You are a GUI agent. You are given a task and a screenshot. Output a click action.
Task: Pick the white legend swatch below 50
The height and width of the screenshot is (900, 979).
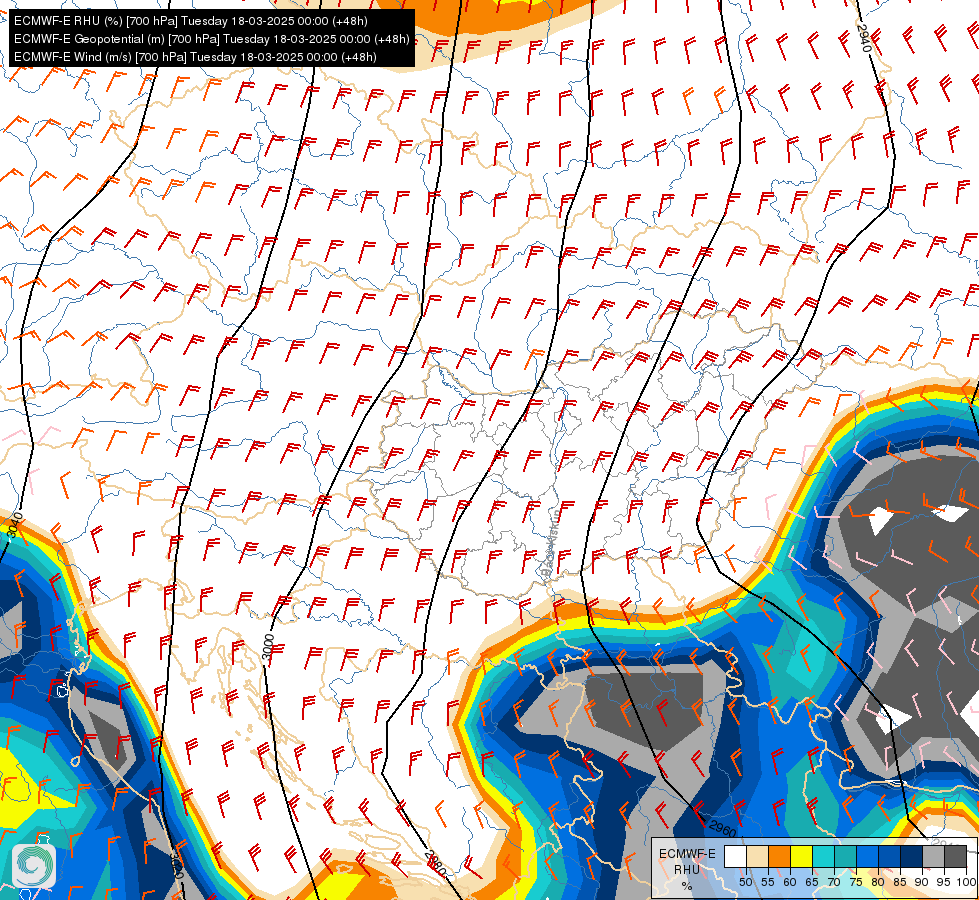coord(735,856)
